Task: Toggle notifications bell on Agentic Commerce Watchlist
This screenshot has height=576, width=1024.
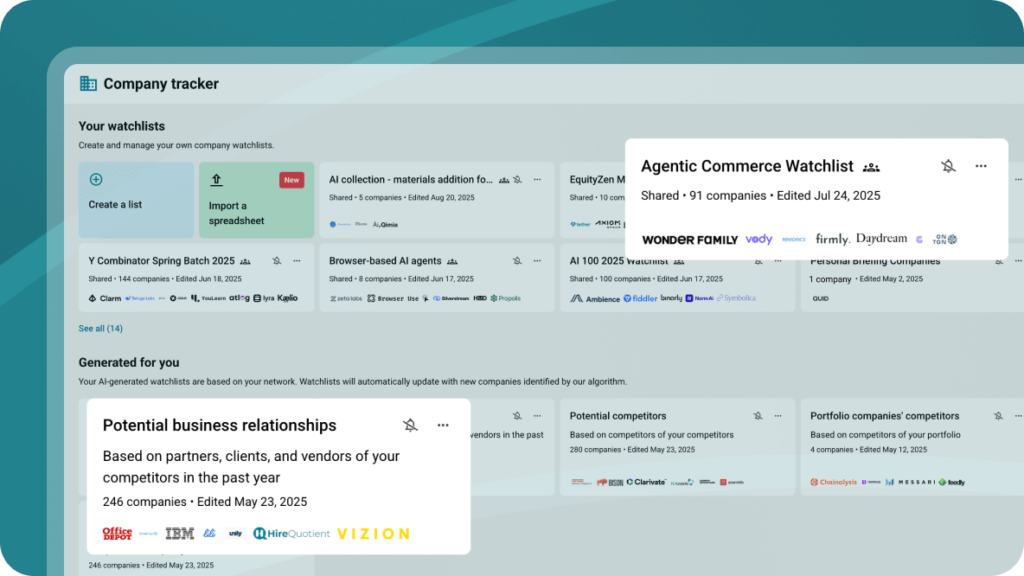Action: (x=948, y=166)
